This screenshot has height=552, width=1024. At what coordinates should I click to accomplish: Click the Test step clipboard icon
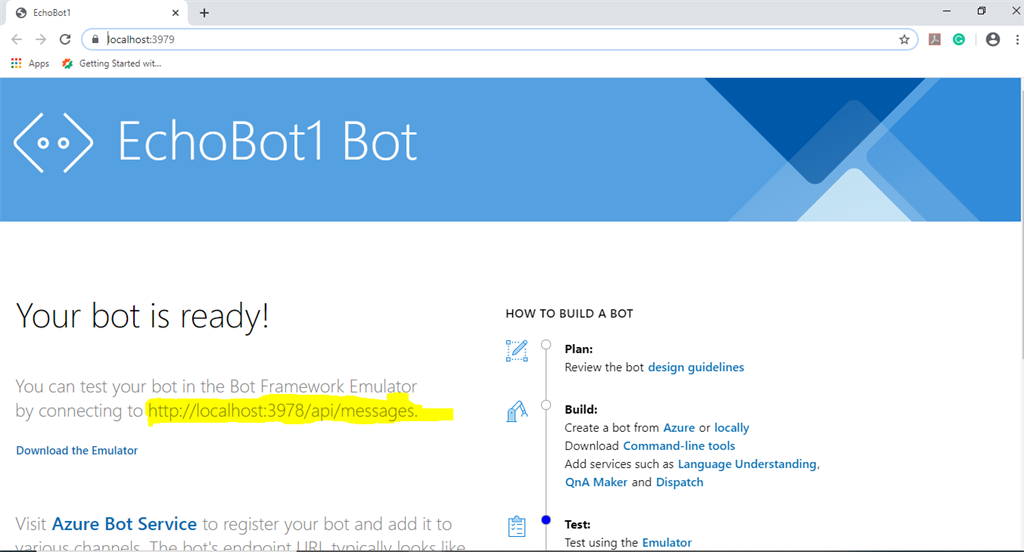[x=517, y=526]
